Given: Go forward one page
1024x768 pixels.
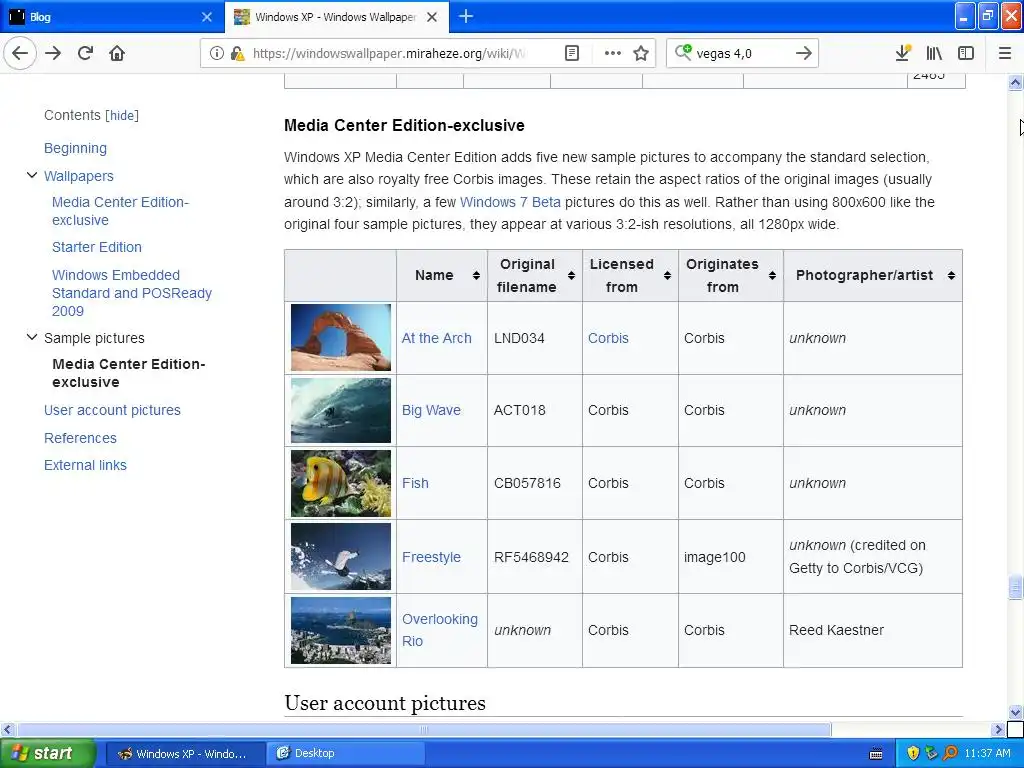Looking at the screenshot, I should (x=53, y=53).
